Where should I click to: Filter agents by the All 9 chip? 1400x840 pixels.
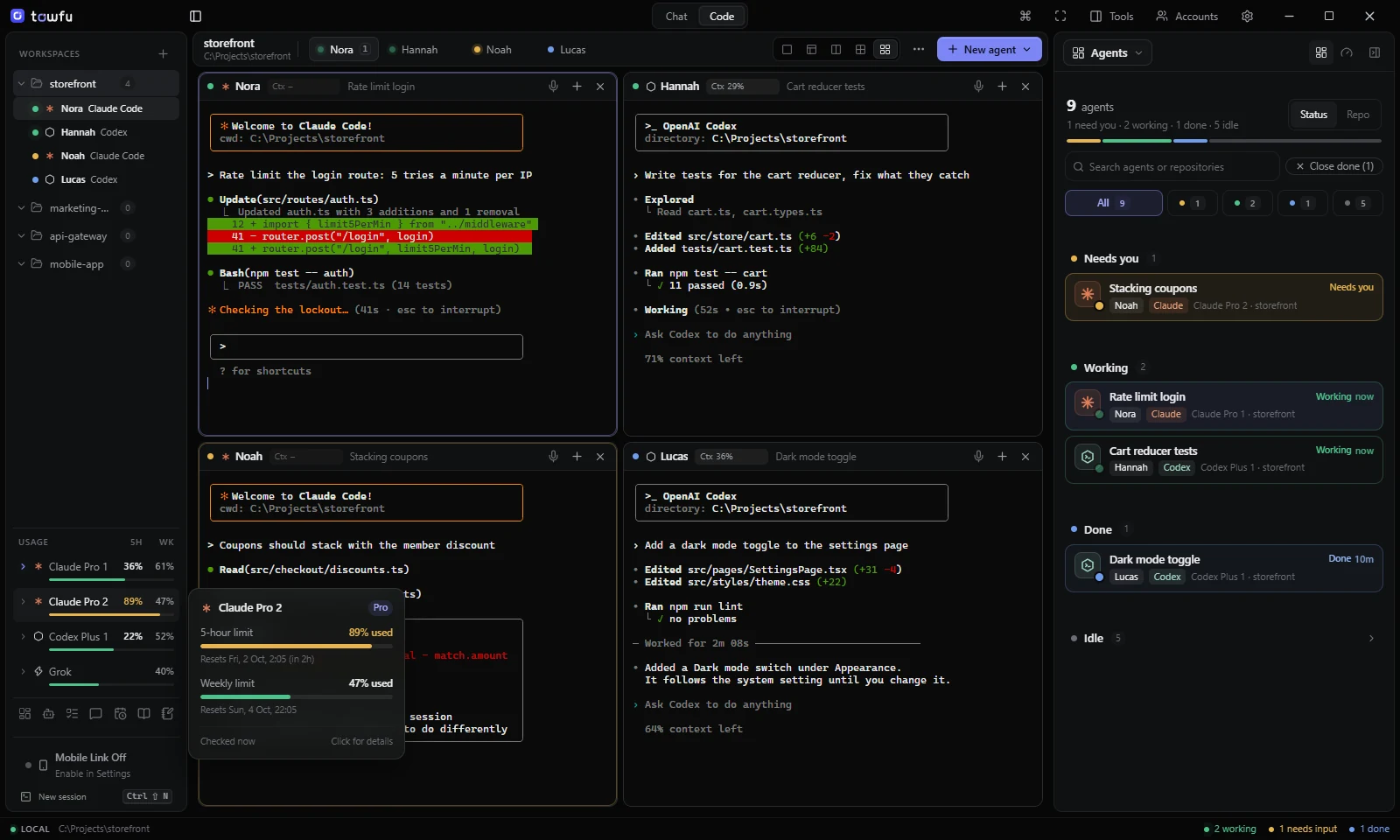[1113, 203]
